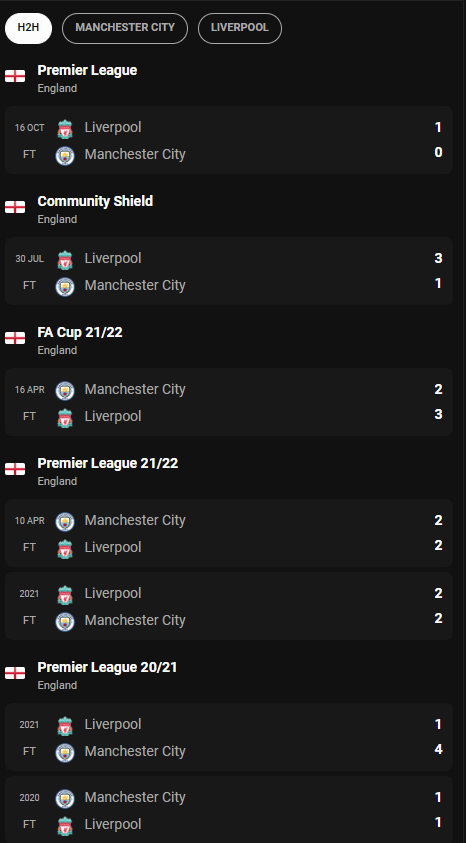
Task: Click Liverpool crest in 16 OCT match
Action: pos(65,129)
